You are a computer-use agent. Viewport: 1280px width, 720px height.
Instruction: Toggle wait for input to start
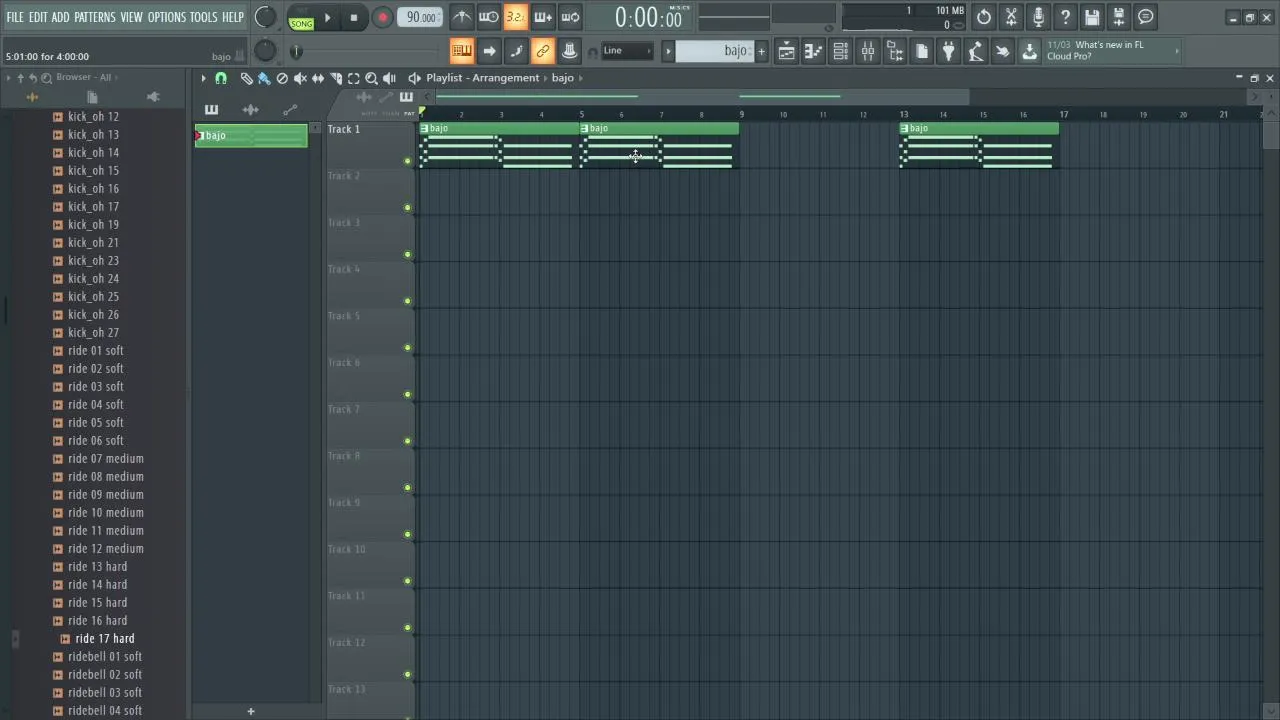coord(489,17)
